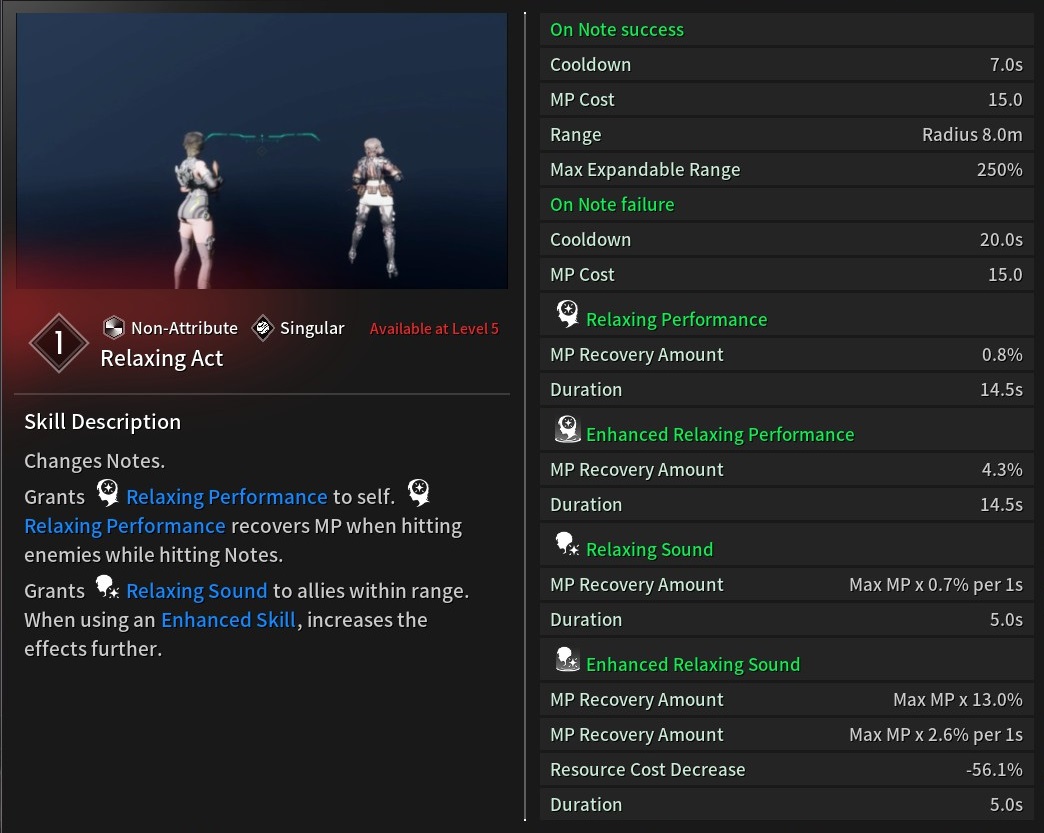Click the Max Expandable Range 250% row
This screenshot has height=833, width=1044.
pyautogui.click(x=786, y=170)
